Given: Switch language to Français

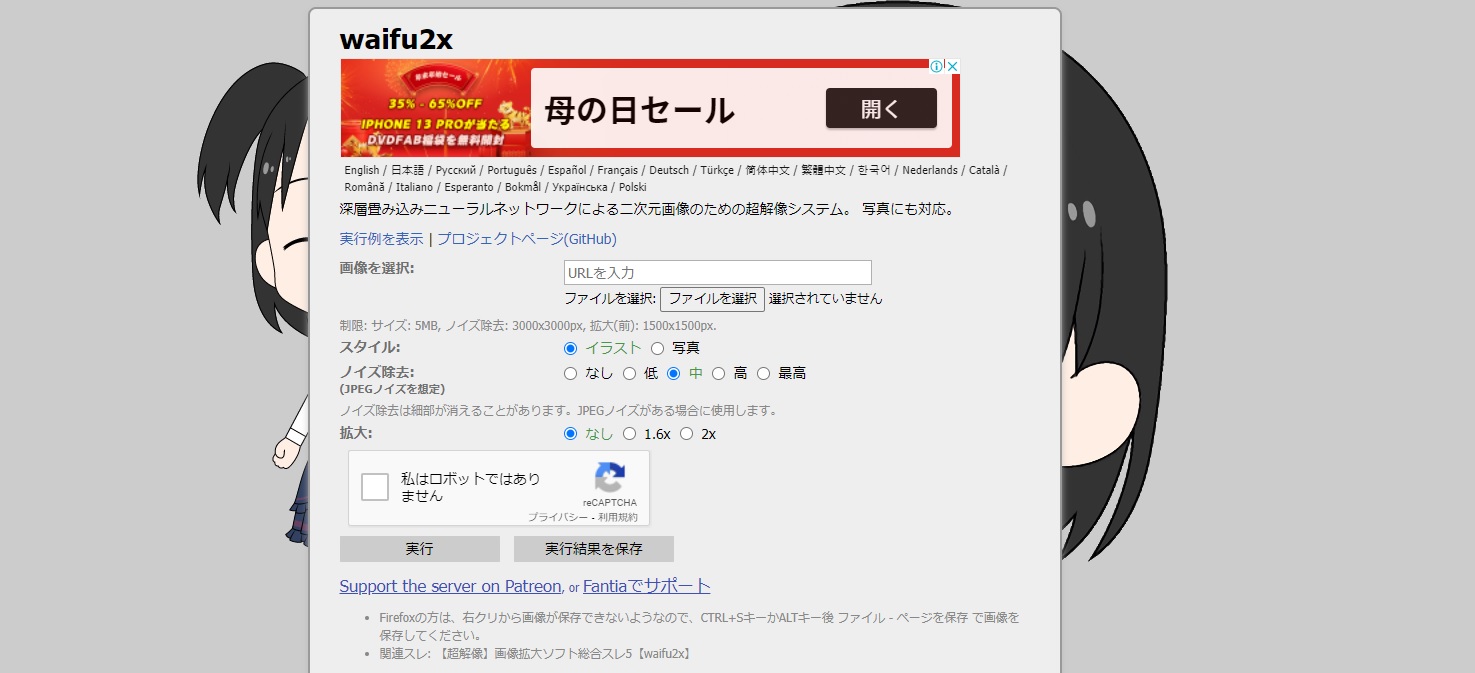Looking at the screenshot, I should point(618,170).
